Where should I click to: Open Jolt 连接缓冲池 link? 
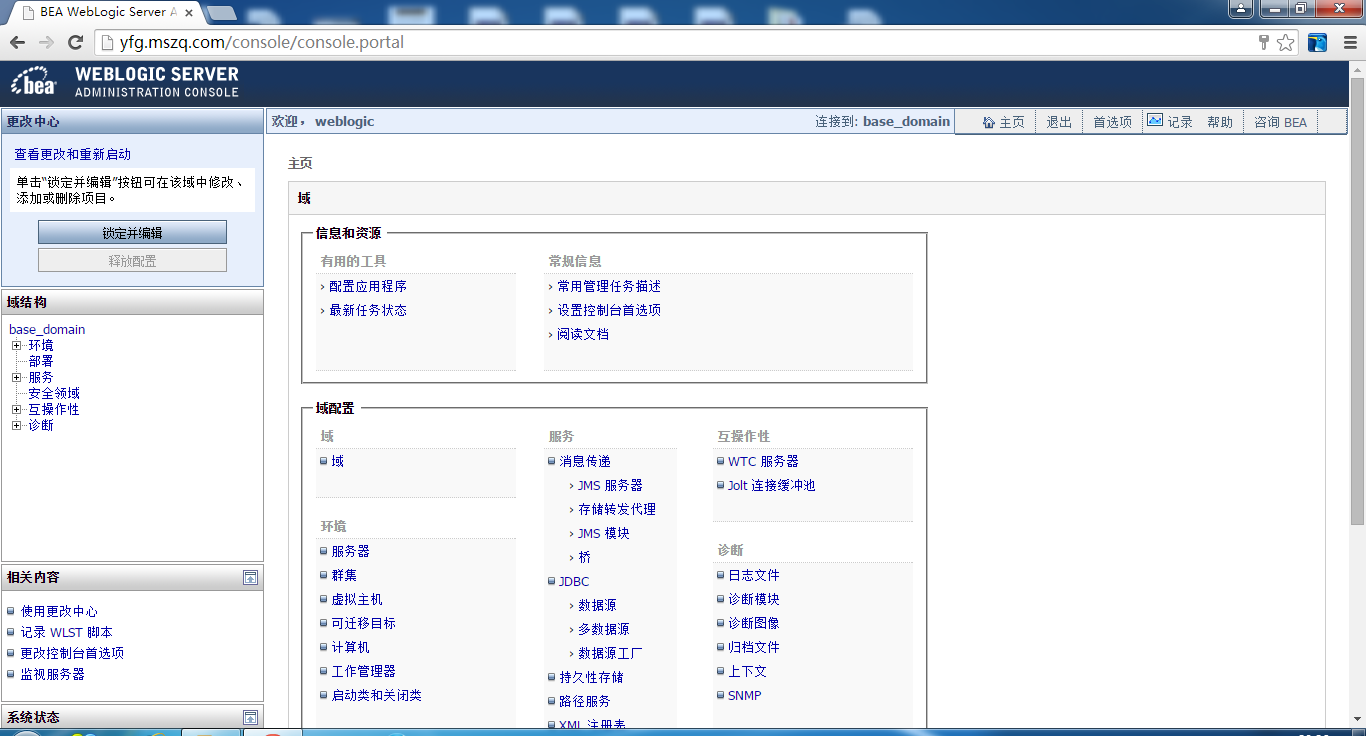click(x=771, y=485)
